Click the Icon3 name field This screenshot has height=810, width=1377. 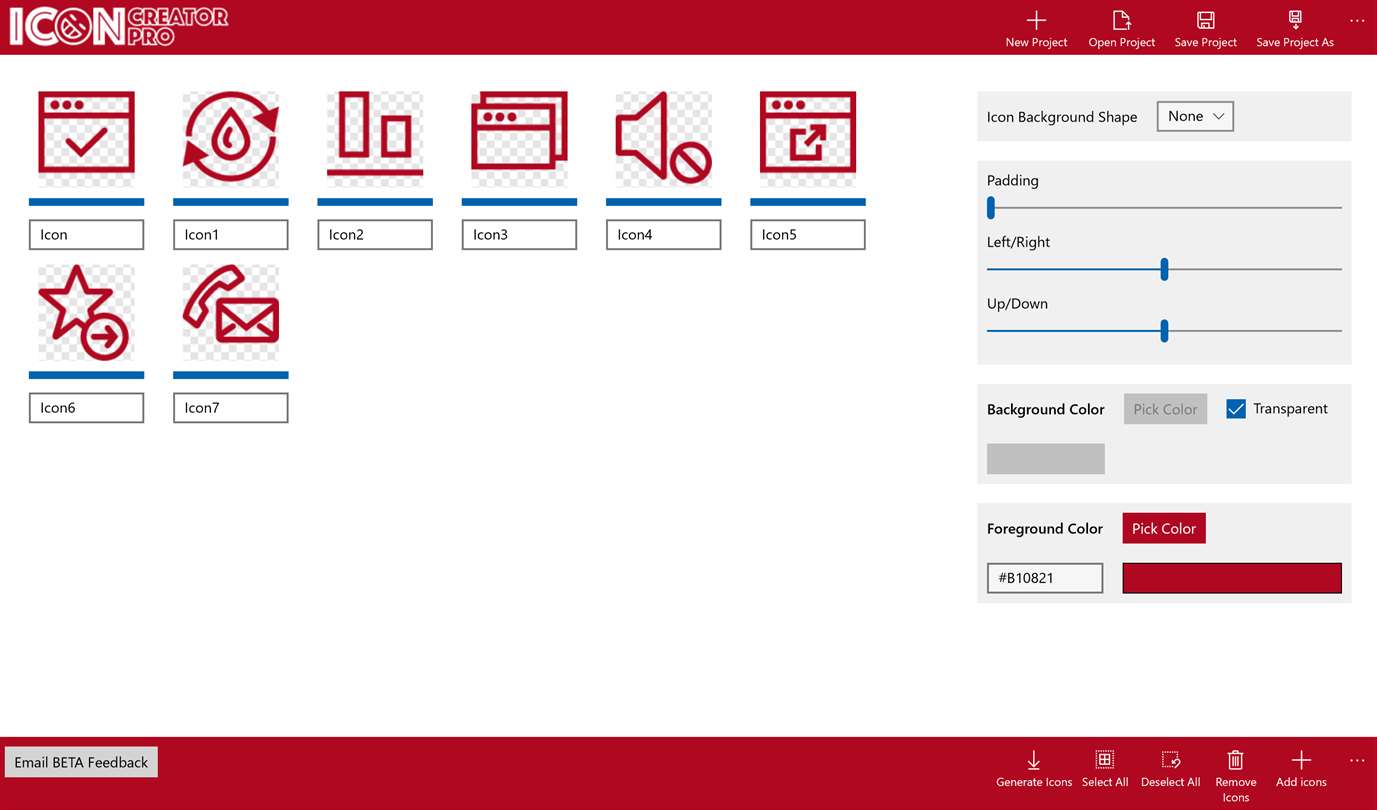pos(519,235)
